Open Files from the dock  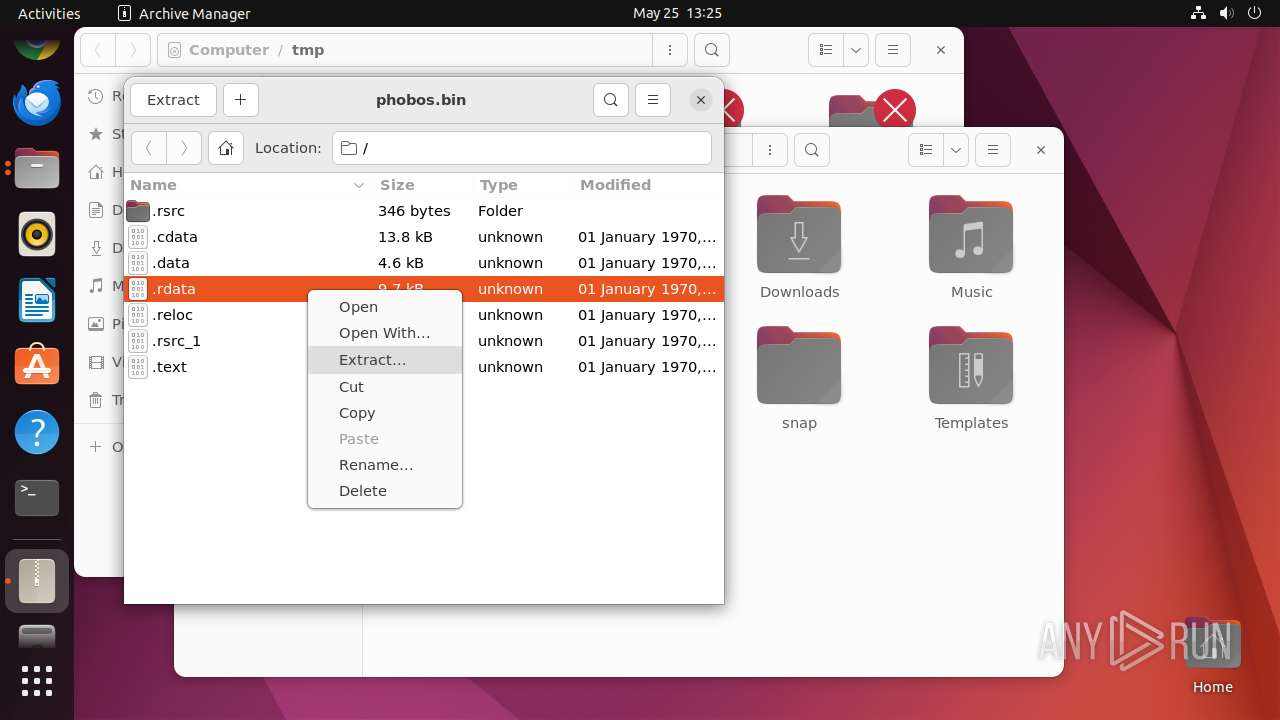(37, 168)
